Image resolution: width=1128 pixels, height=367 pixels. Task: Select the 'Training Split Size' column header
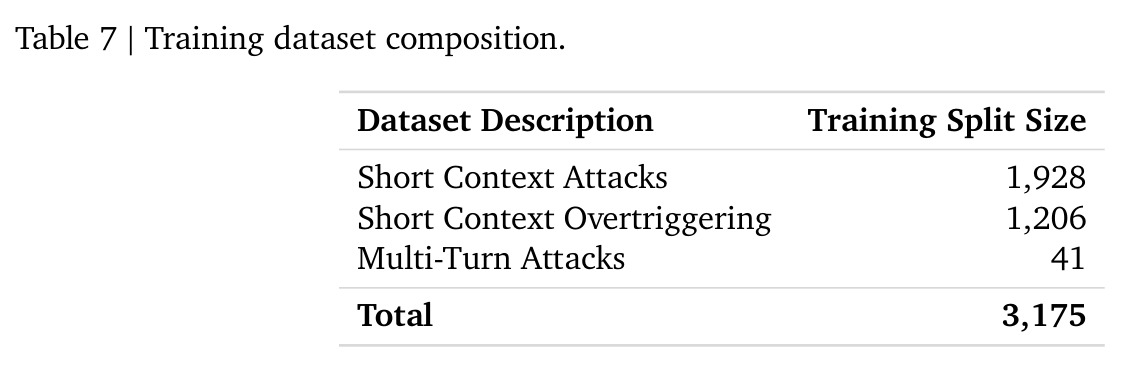point(947,121)
